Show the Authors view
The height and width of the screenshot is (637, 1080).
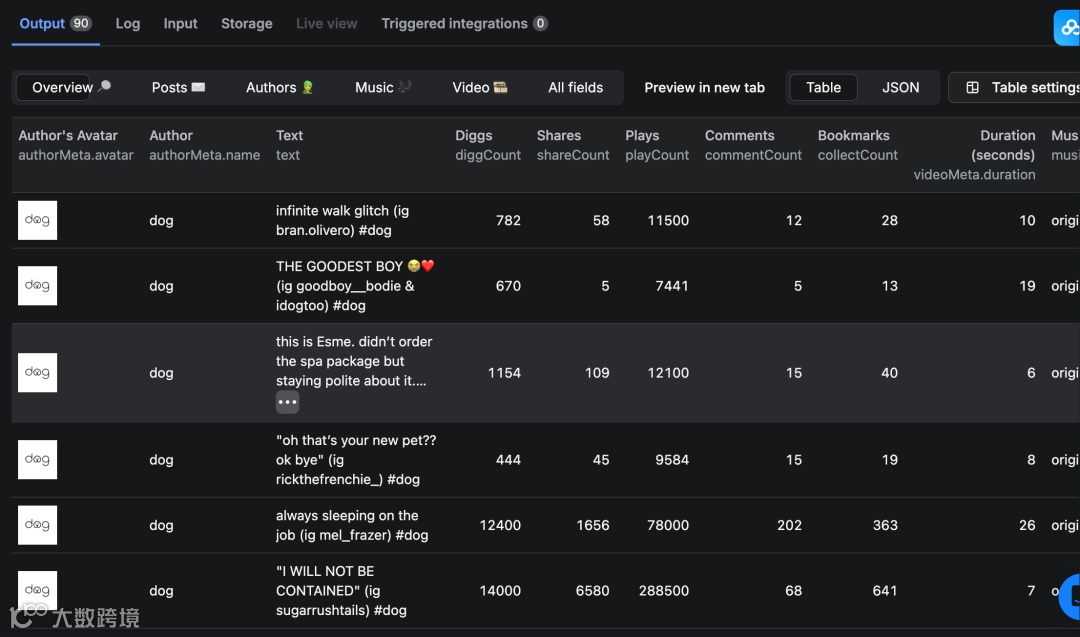279,88
